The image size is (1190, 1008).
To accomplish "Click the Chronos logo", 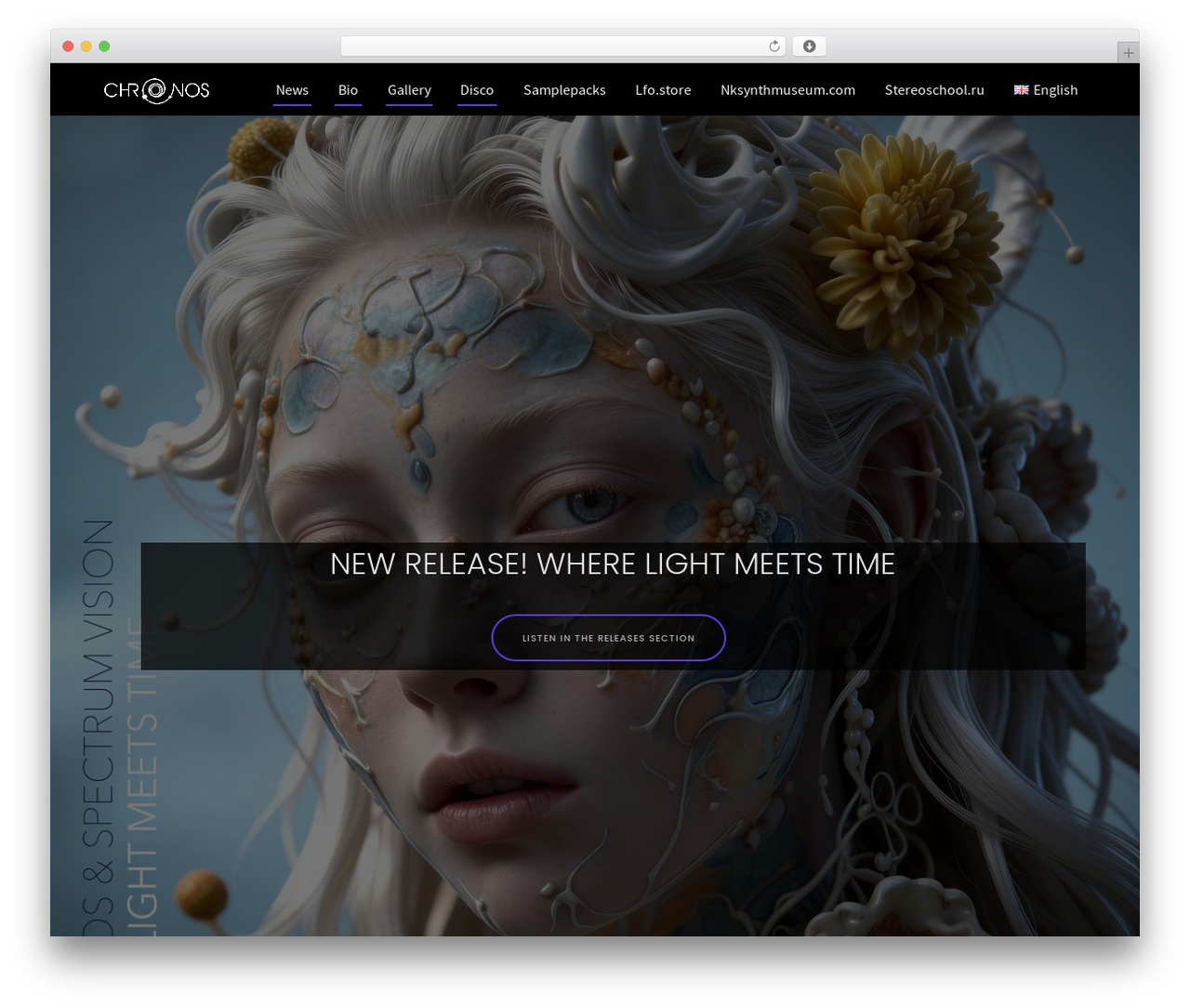I will [x=156, y=90].
